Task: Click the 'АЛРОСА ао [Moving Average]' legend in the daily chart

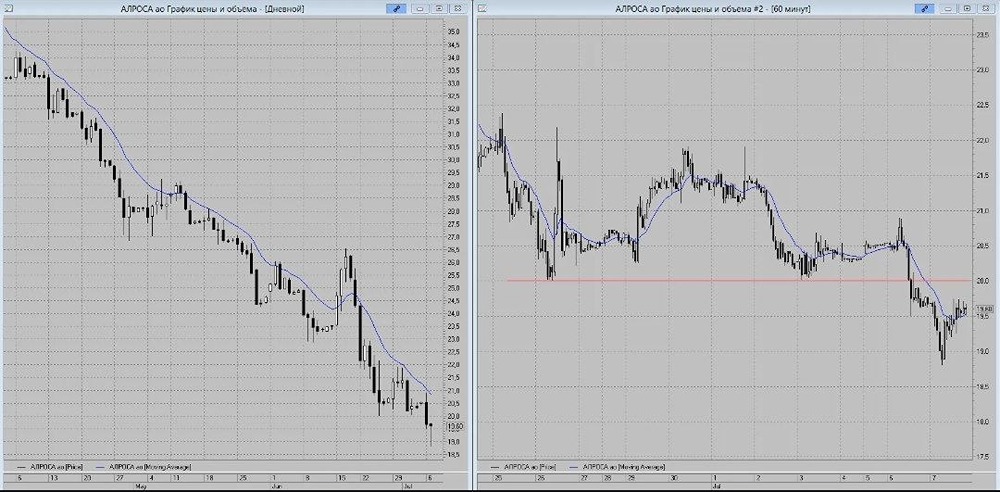Action: coord(144,468)
